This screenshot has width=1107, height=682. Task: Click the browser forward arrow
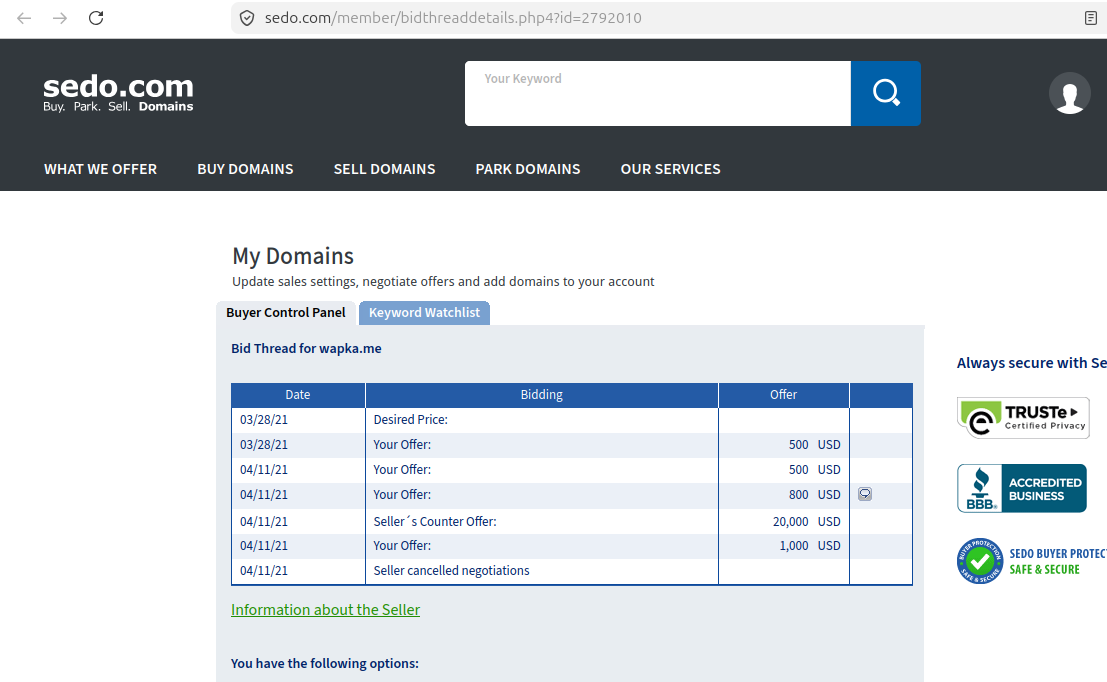click(x=60, y=18)
